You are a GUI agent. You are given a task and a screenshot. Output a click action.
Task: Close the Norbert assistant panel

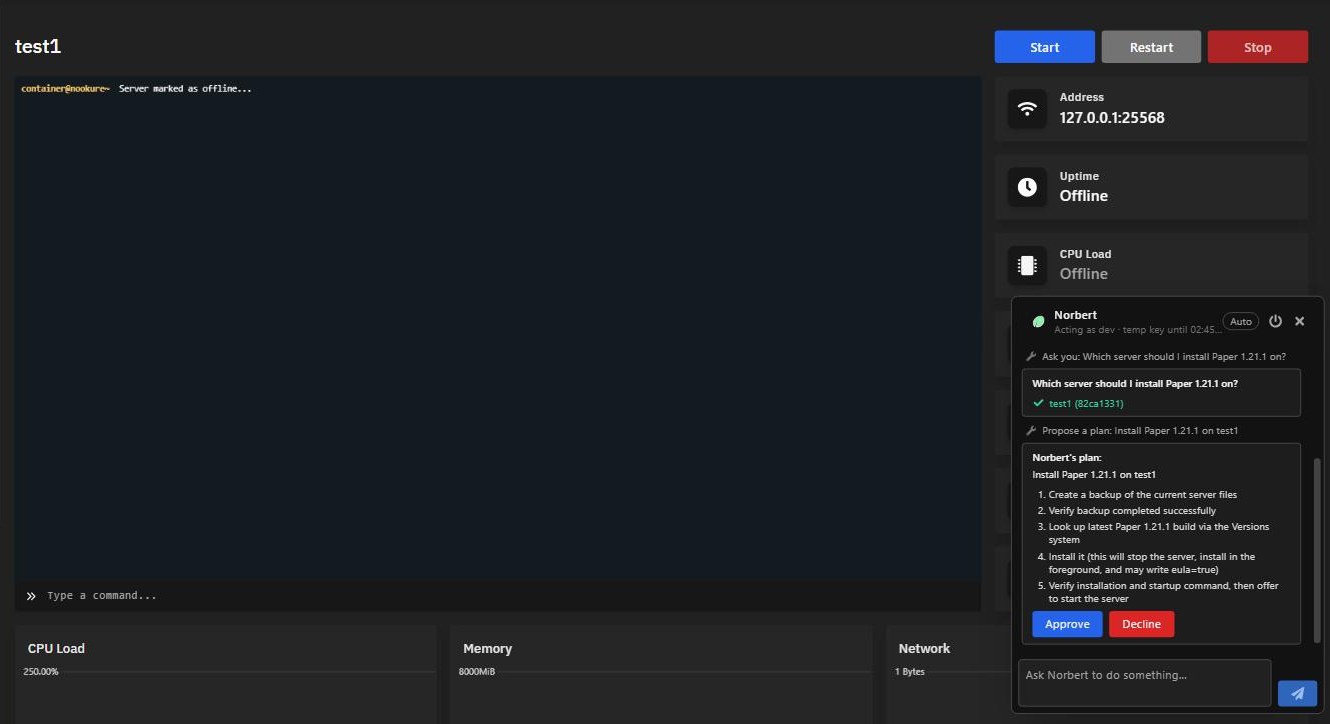pyautogui.click(x=1300, y=321)
